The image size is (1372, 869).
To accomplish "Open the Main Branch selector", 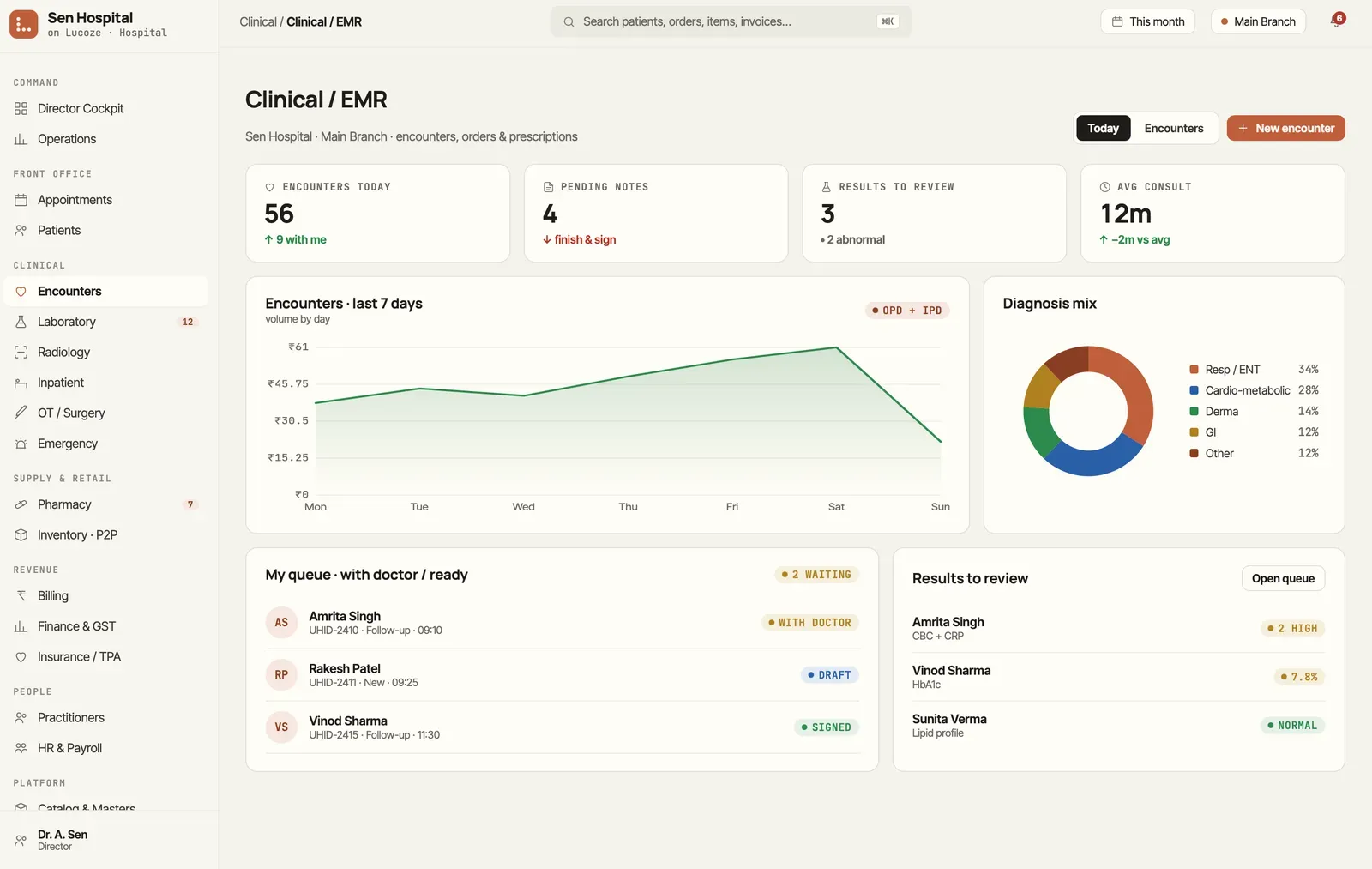I will coord(1258,21).
